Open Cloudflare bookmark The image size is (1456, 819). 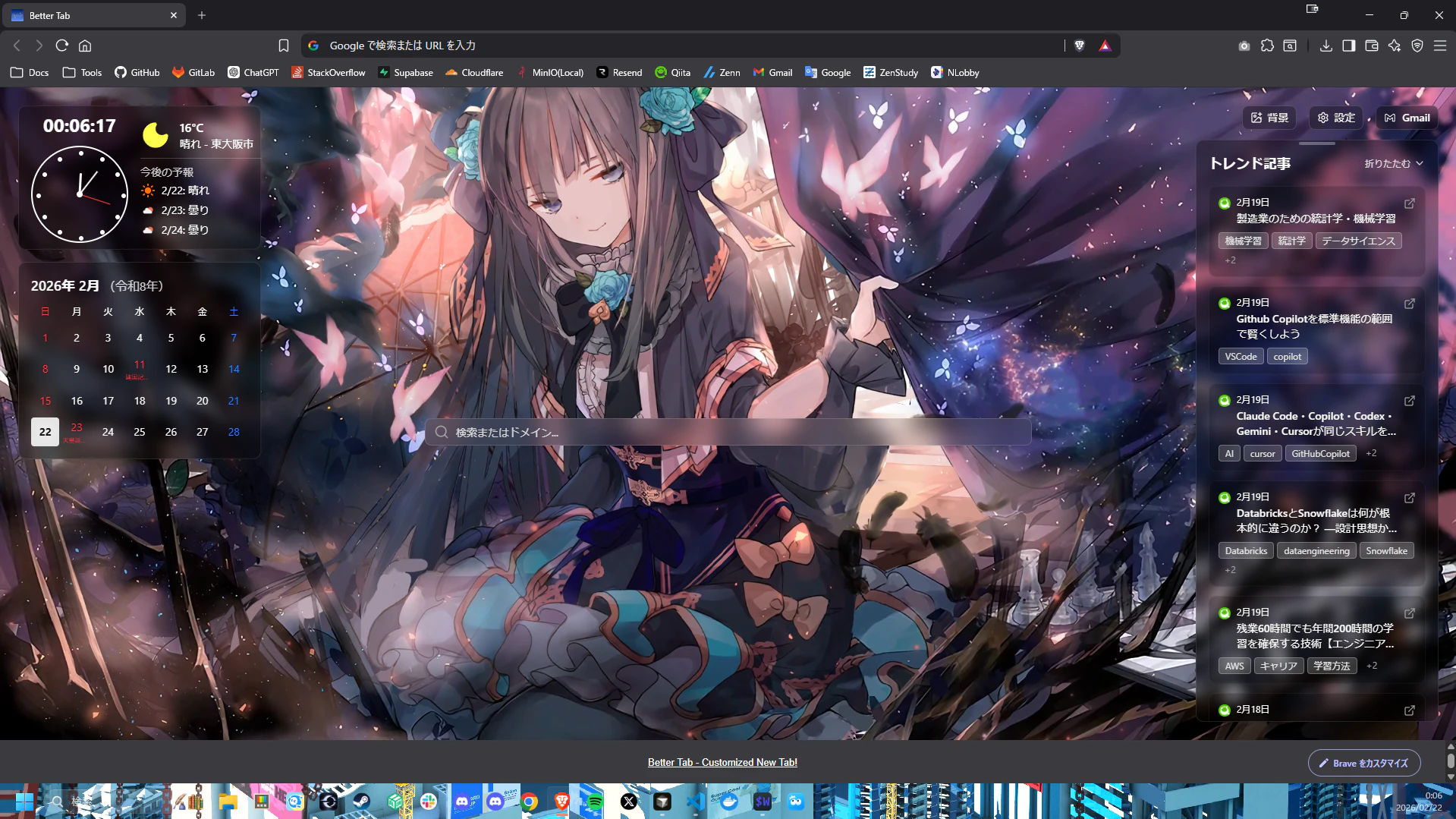coord(474,73)
